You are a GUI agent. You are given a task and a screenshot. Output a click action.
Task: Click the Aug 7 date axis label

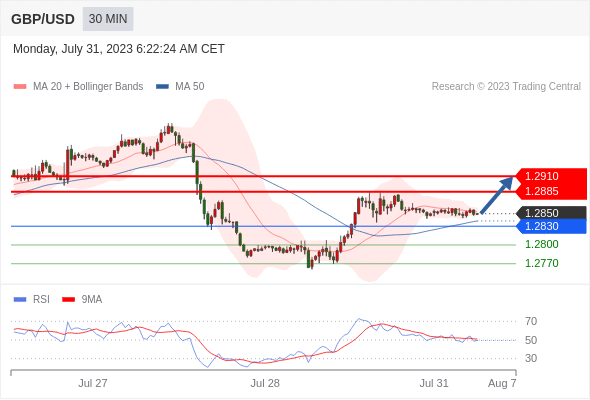[x=502, y=383]
